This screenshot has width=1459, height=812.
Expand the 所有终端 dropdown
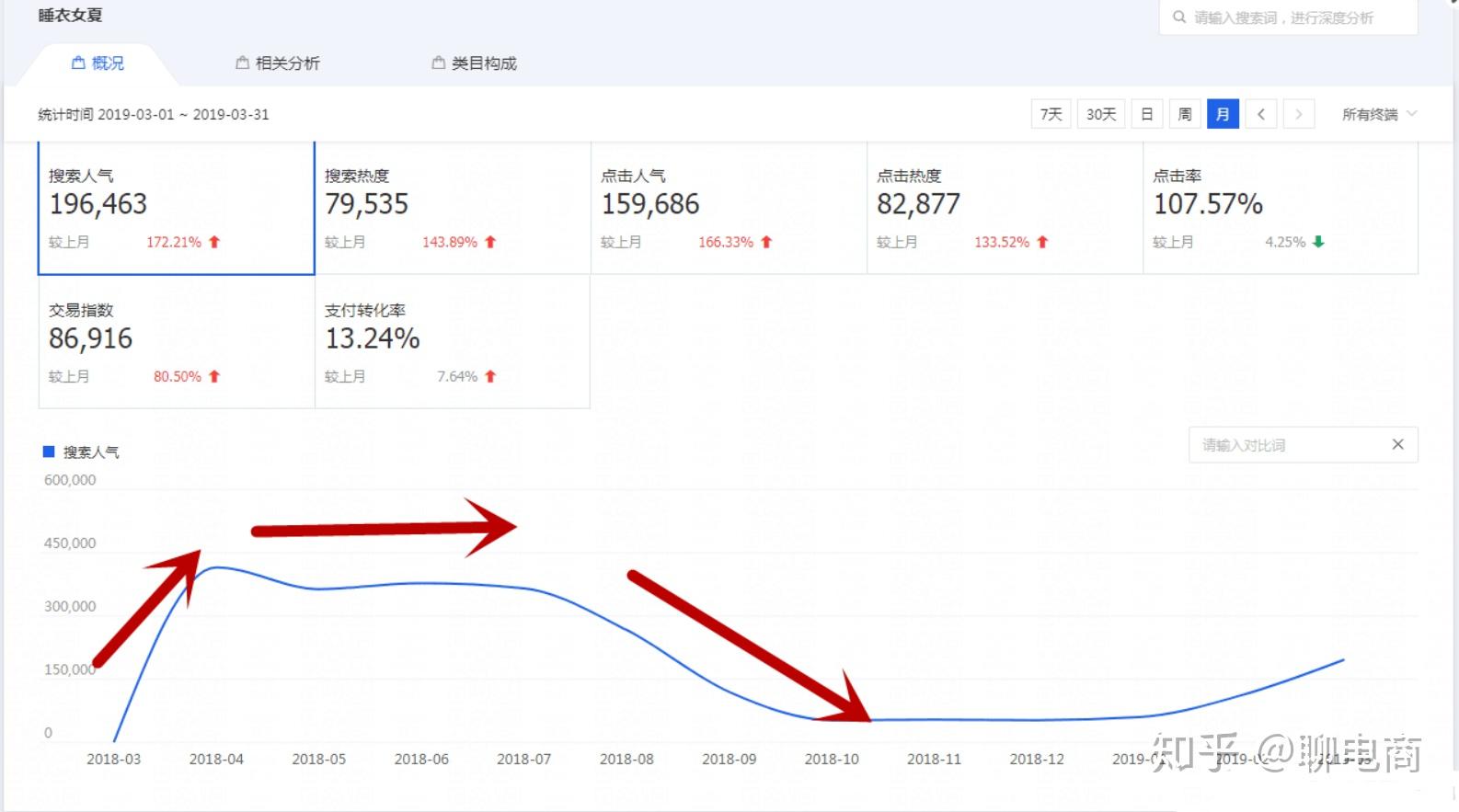click(1379, 114)
